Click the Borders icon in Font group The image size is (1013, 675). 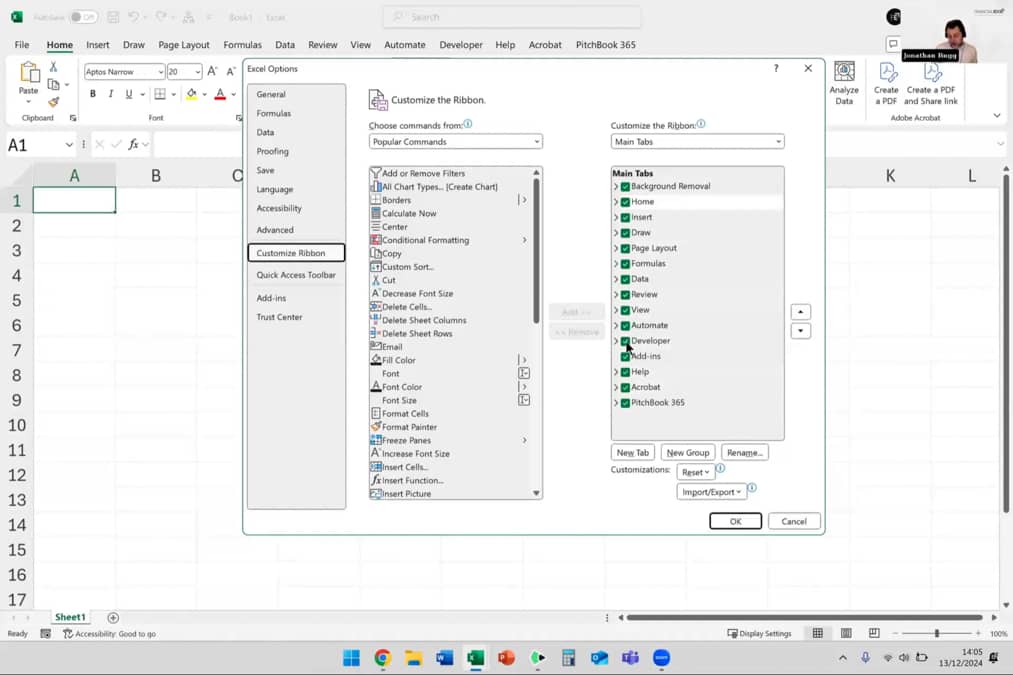click(x=160, y=94)
